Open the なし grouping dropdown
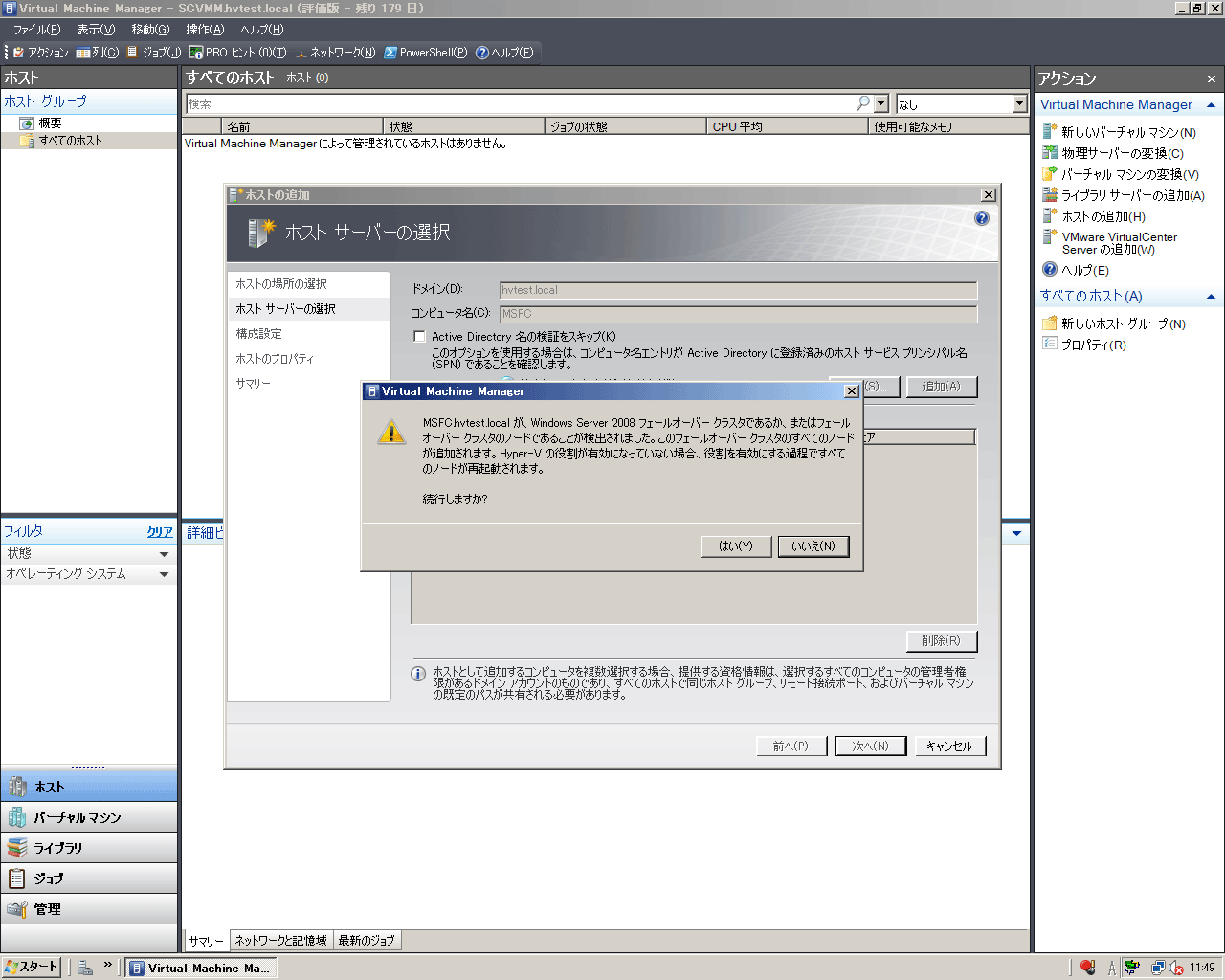Viewport: 1225px width, 980px height. [x=1019, y=103]
